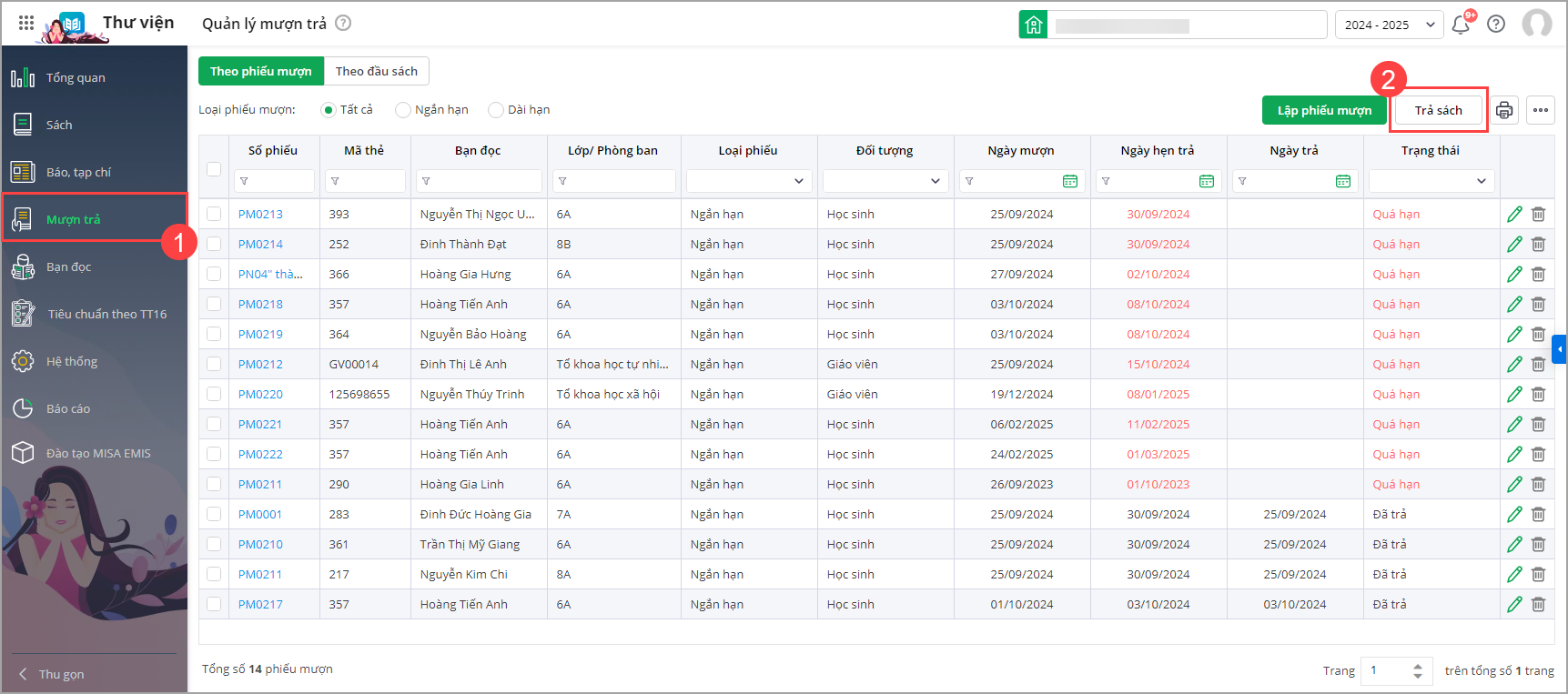This screenshot has height=694, width=1568.
Task: Click the help question mark icon beside user avatar
Action: coord(1496,25)
